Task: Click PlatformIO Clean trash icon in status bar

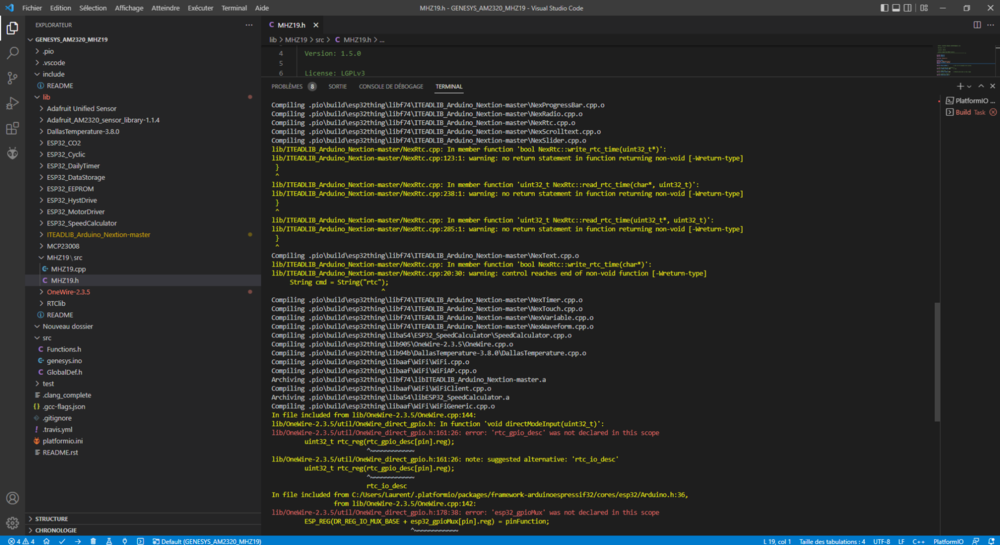Action: pyautogui.click(x=93, y=541)
